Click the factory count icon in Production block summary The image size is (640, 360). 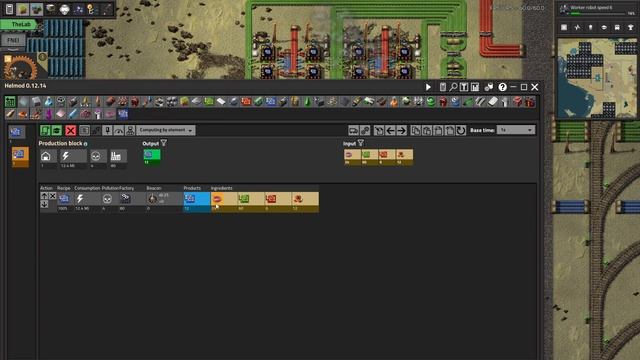point(116,156)
